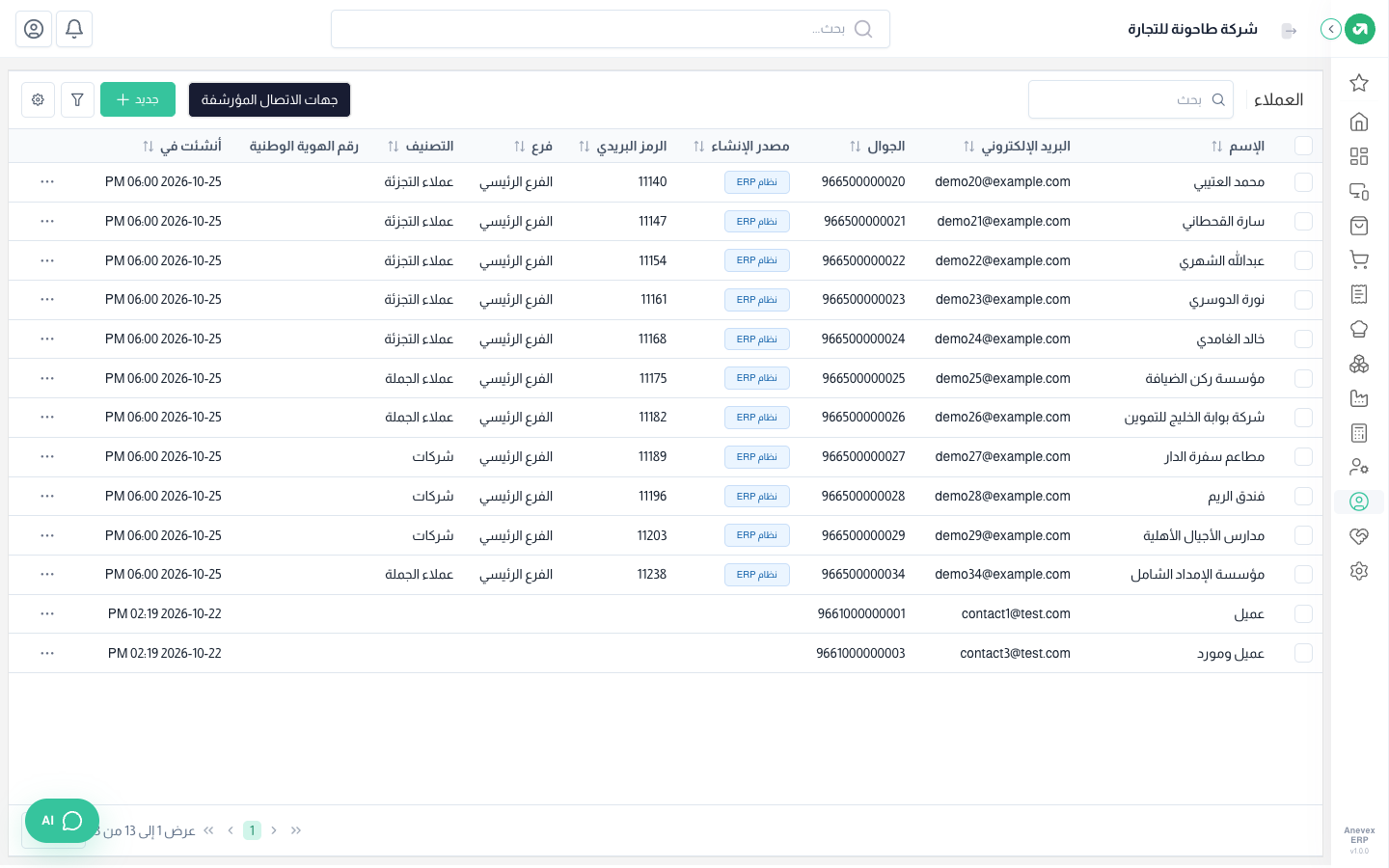Collapse the sidebar with the chevron button
Screen dimensions: 1389x868
click(1331, 29)
